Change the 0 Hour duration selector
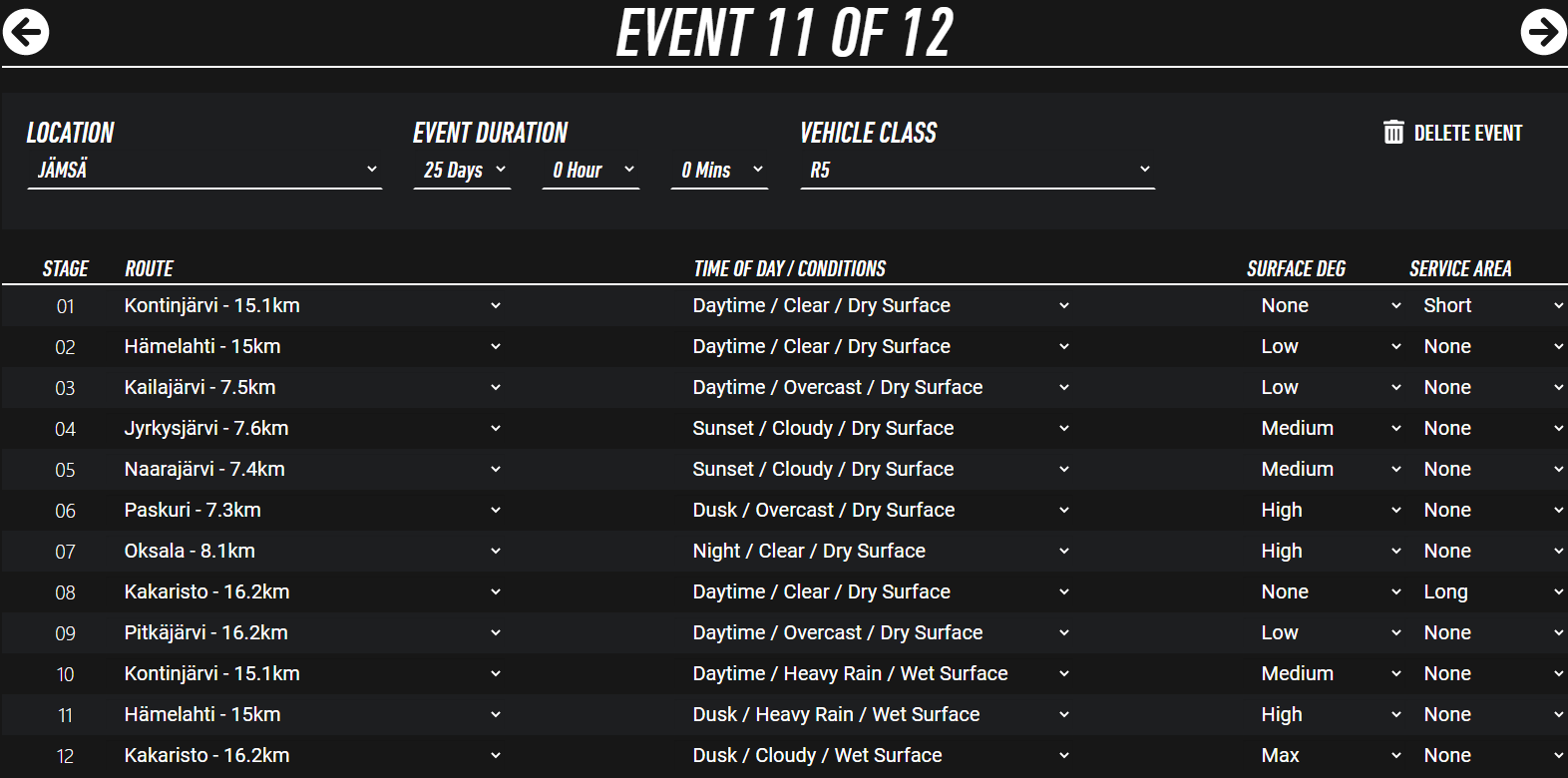Screen dimensions: 1568x778 pos(591,171)
